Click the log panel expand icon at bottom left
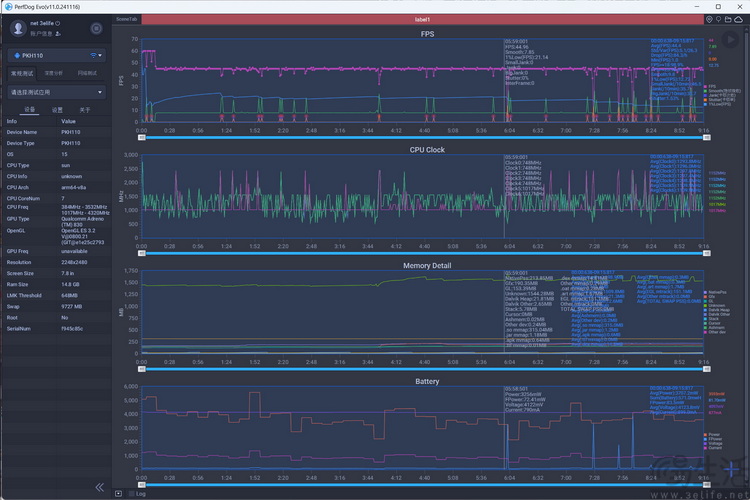 point(119,493)
